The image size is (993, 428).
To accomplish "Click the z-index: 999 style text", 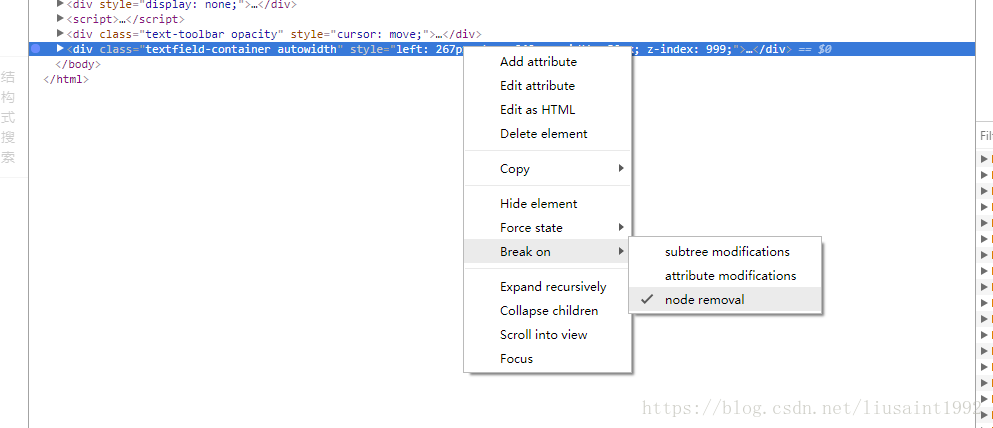I will 689,49.
